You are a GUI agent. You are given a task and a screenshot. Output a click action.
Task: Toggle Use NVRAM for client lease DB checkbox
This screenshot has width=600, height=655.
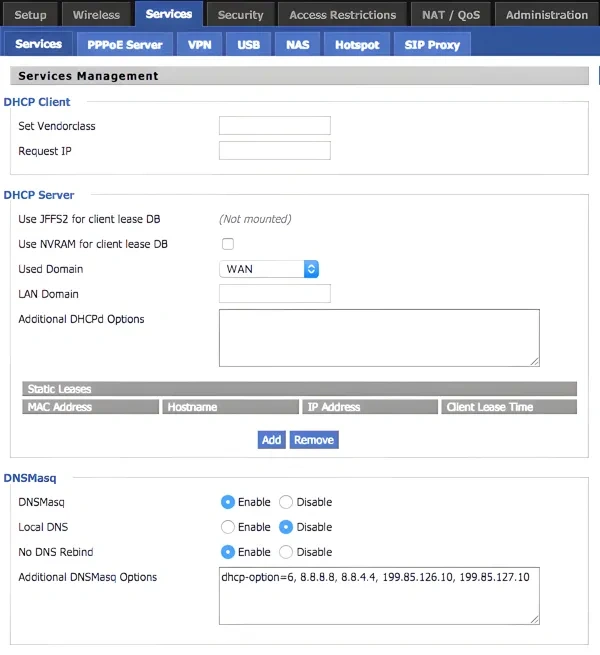click(x=228, y=244)
